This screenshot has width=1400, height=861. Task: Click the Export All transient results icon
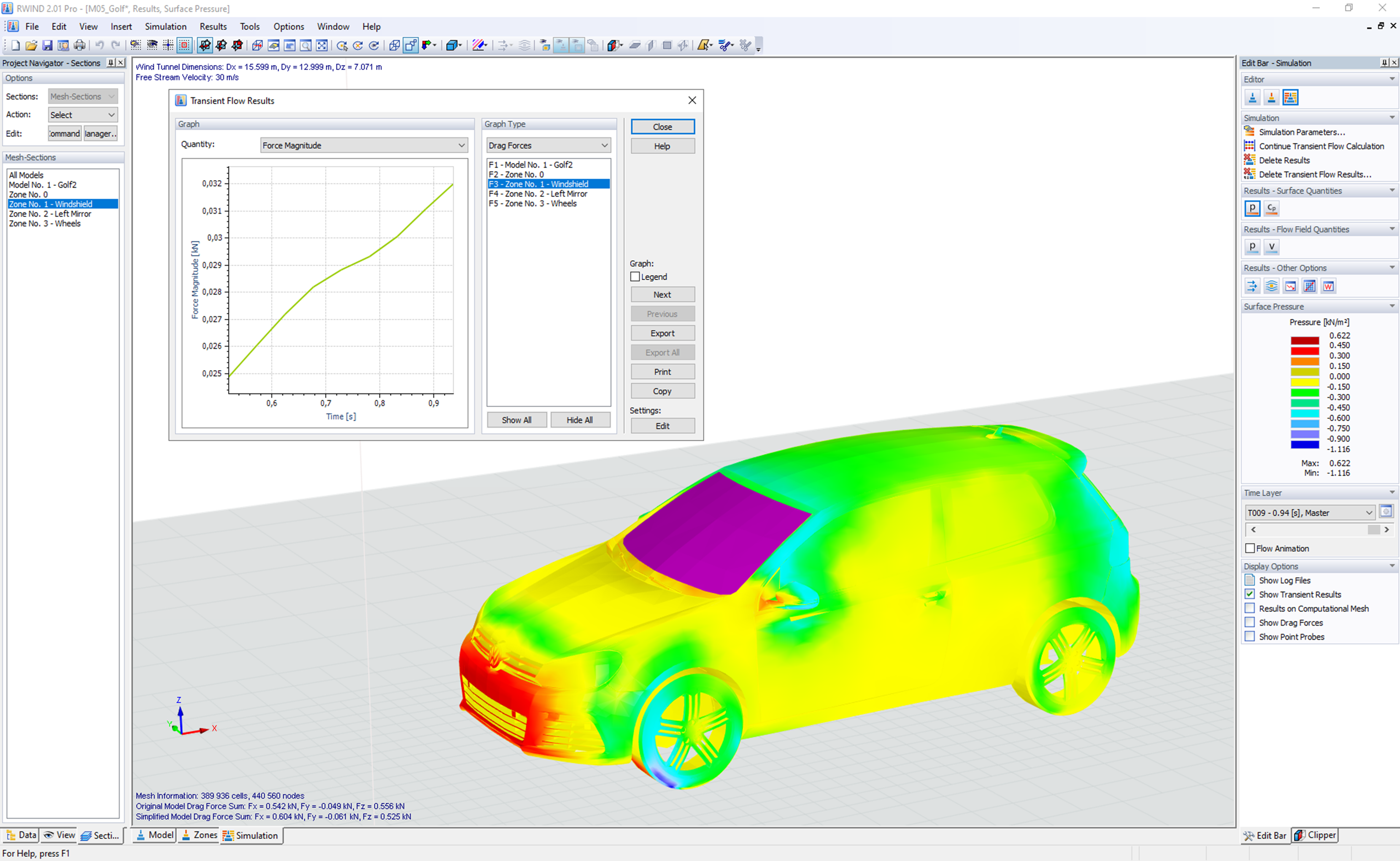click(662, 352)
